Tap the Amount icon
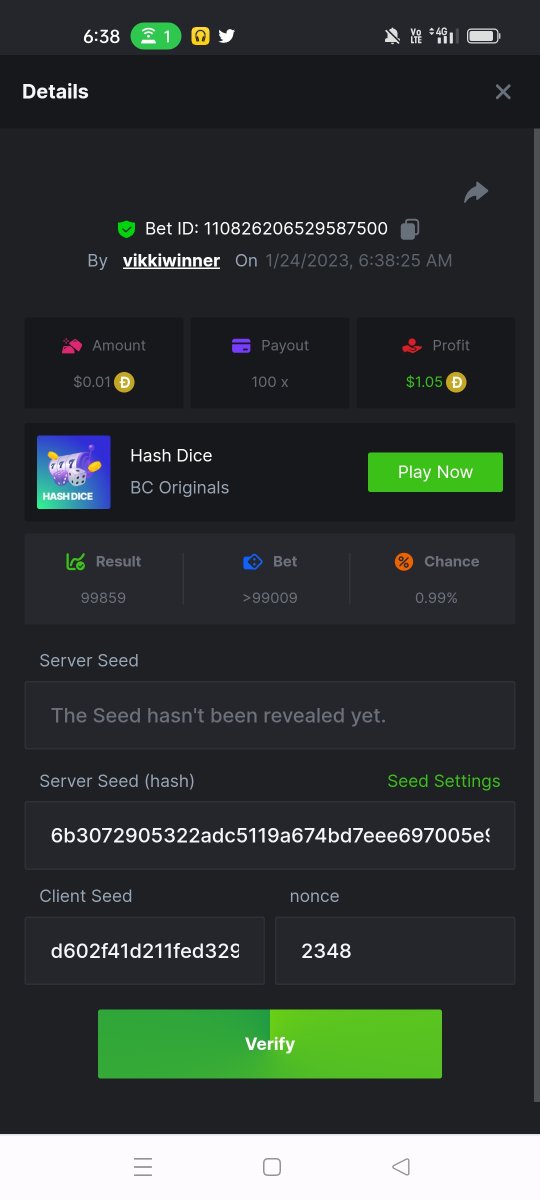The image size is (540, 1200). click(x=71, y=346)
